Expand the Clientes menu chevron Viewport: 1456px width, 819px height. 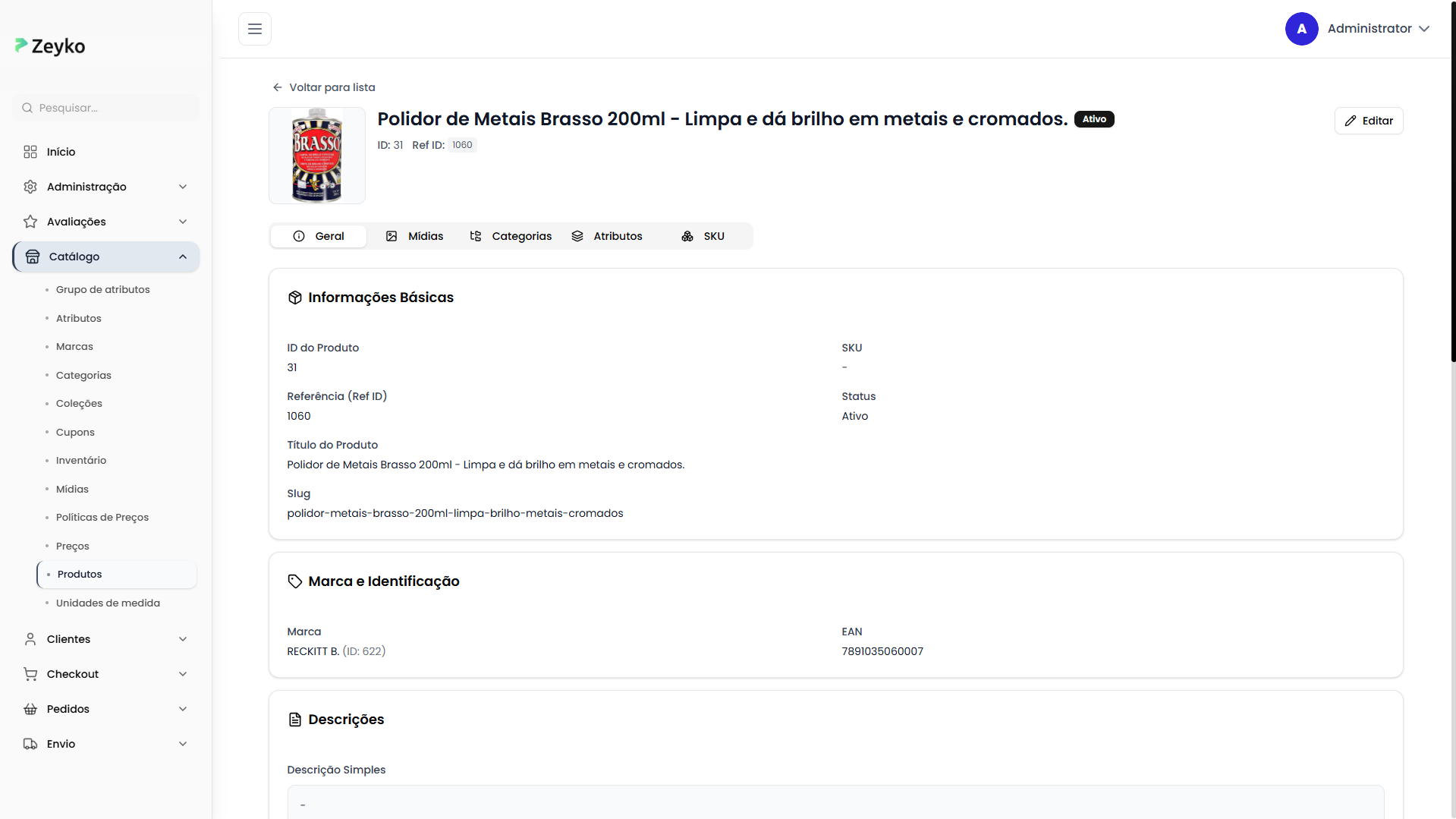[x=183, y=639]
